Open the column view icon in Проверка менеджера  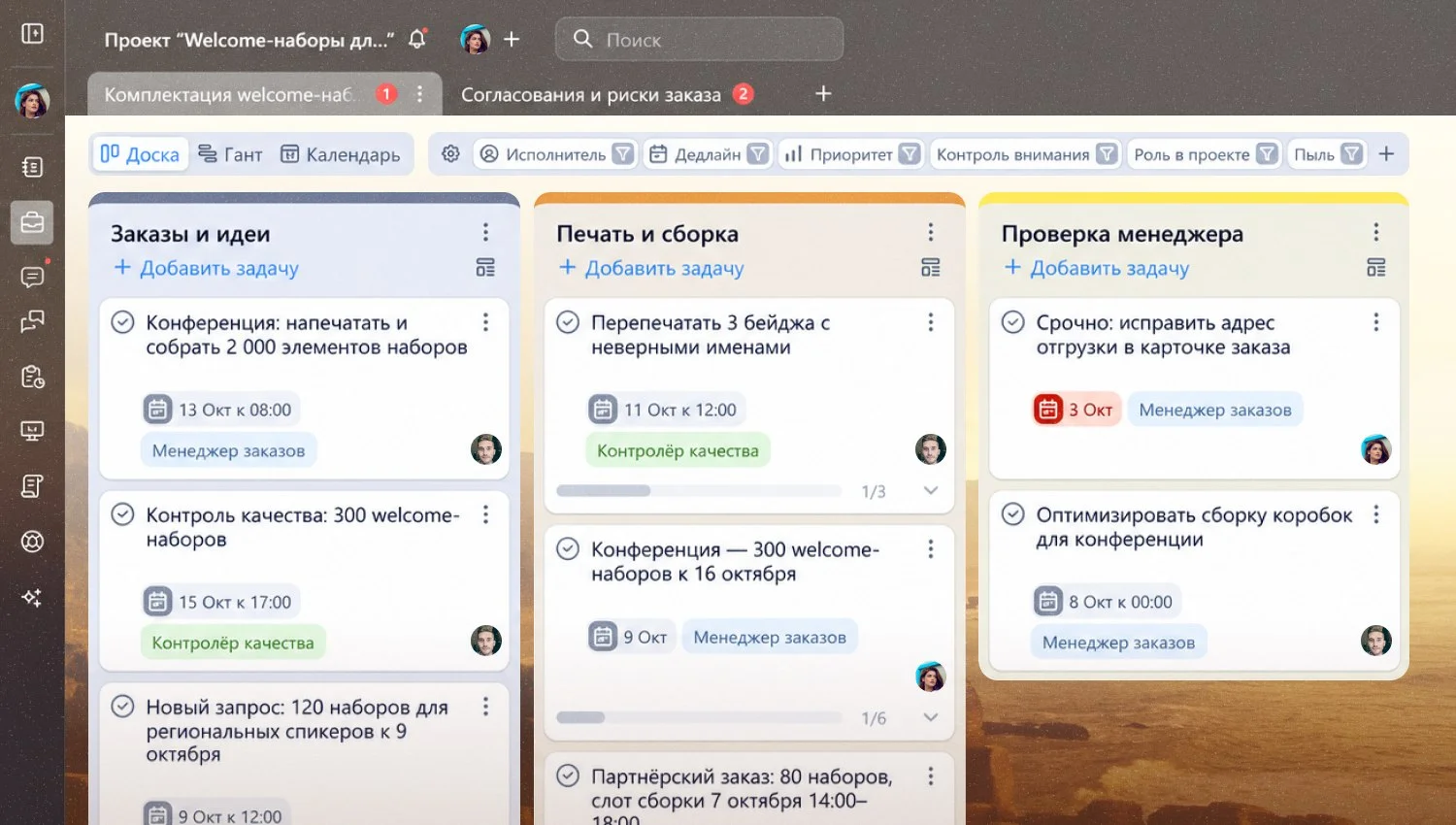click(1375, 268)
